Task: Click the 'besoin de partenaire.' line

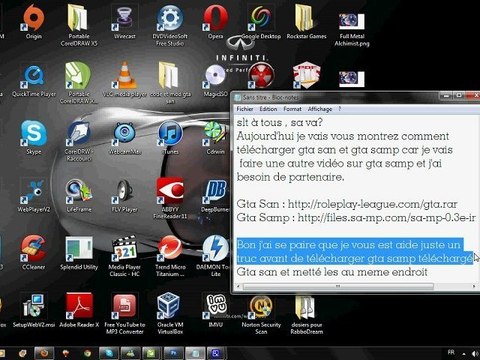Action: tap(290, 177)
